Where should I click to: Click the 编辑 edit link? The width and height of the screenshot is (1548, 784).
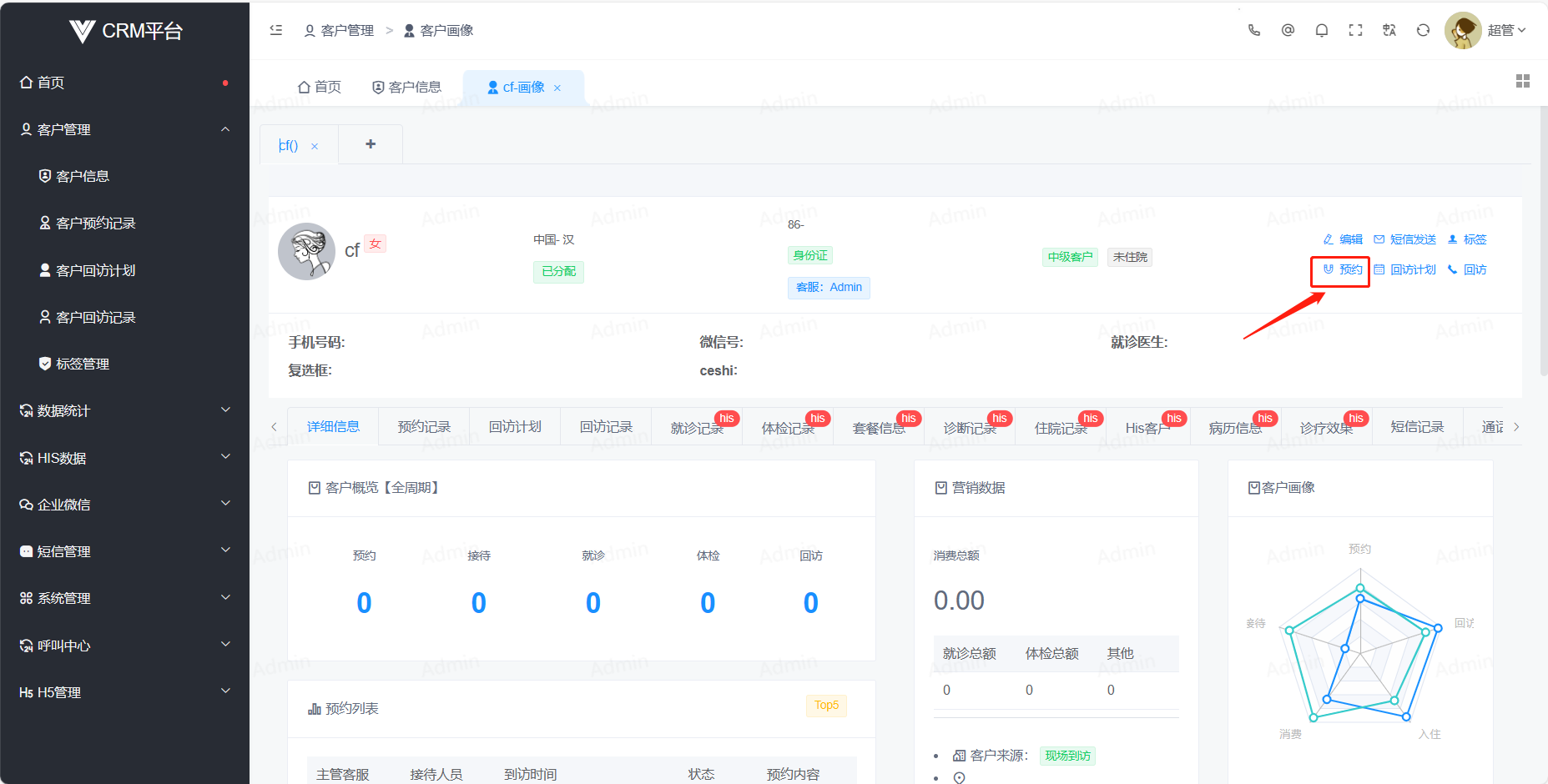click(1343, 239)
